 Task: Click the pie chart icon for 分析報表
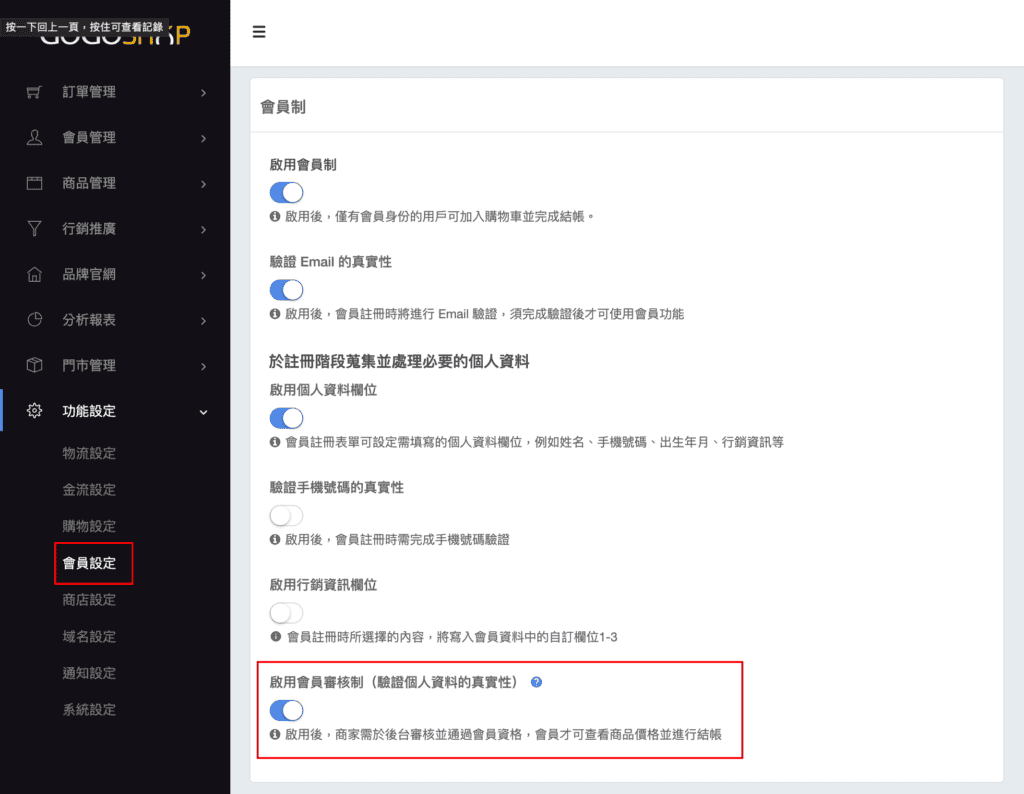(35, 320)
